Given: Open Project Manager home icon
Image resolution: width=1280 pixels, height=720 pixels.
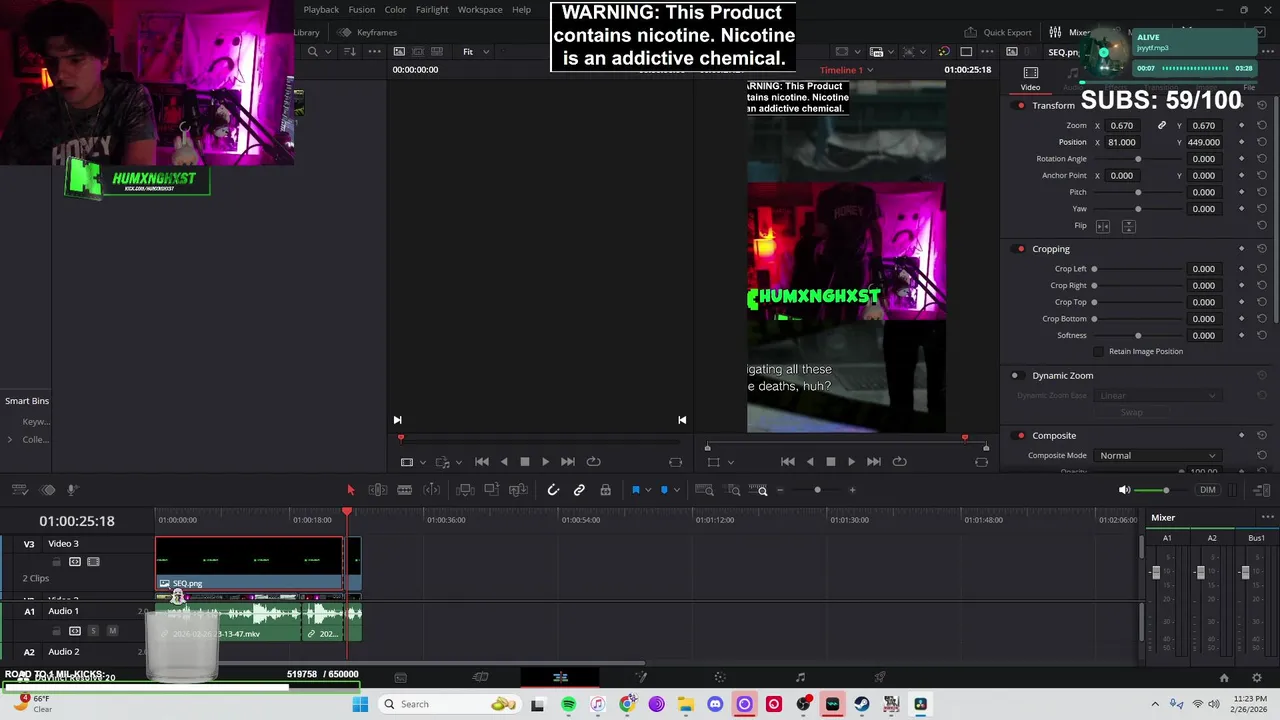Looking at the screenshot, I should (1224, 678).
